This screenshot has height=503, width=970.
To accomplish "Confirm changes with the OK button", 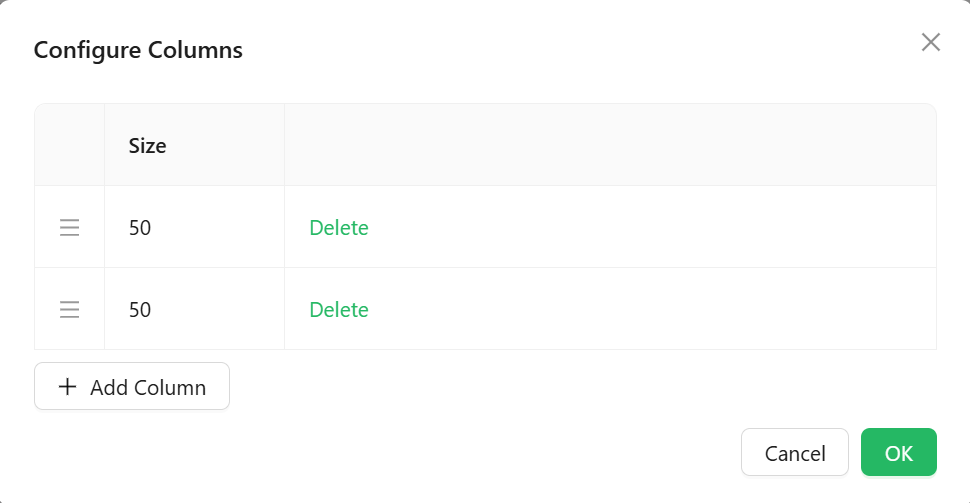I will 899,452.
